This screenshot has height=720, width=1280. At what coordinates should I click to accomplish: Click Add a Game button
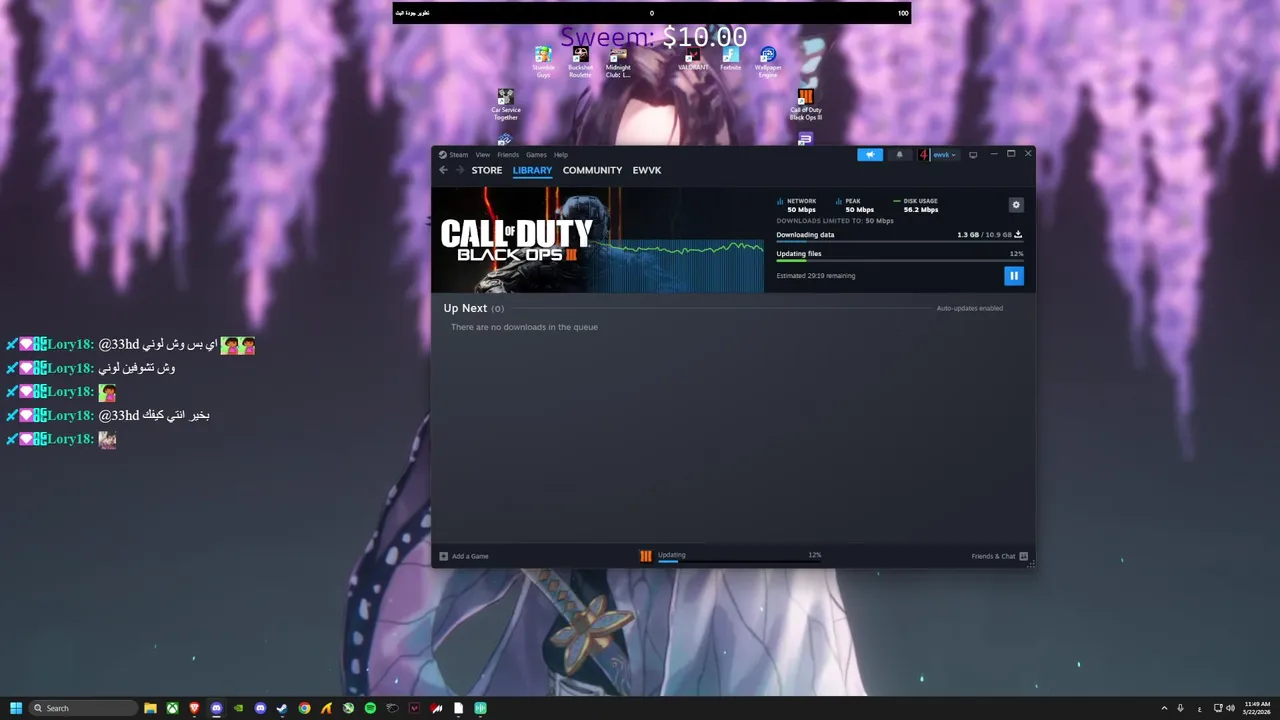pyautogui.click(x=464, y=556)
